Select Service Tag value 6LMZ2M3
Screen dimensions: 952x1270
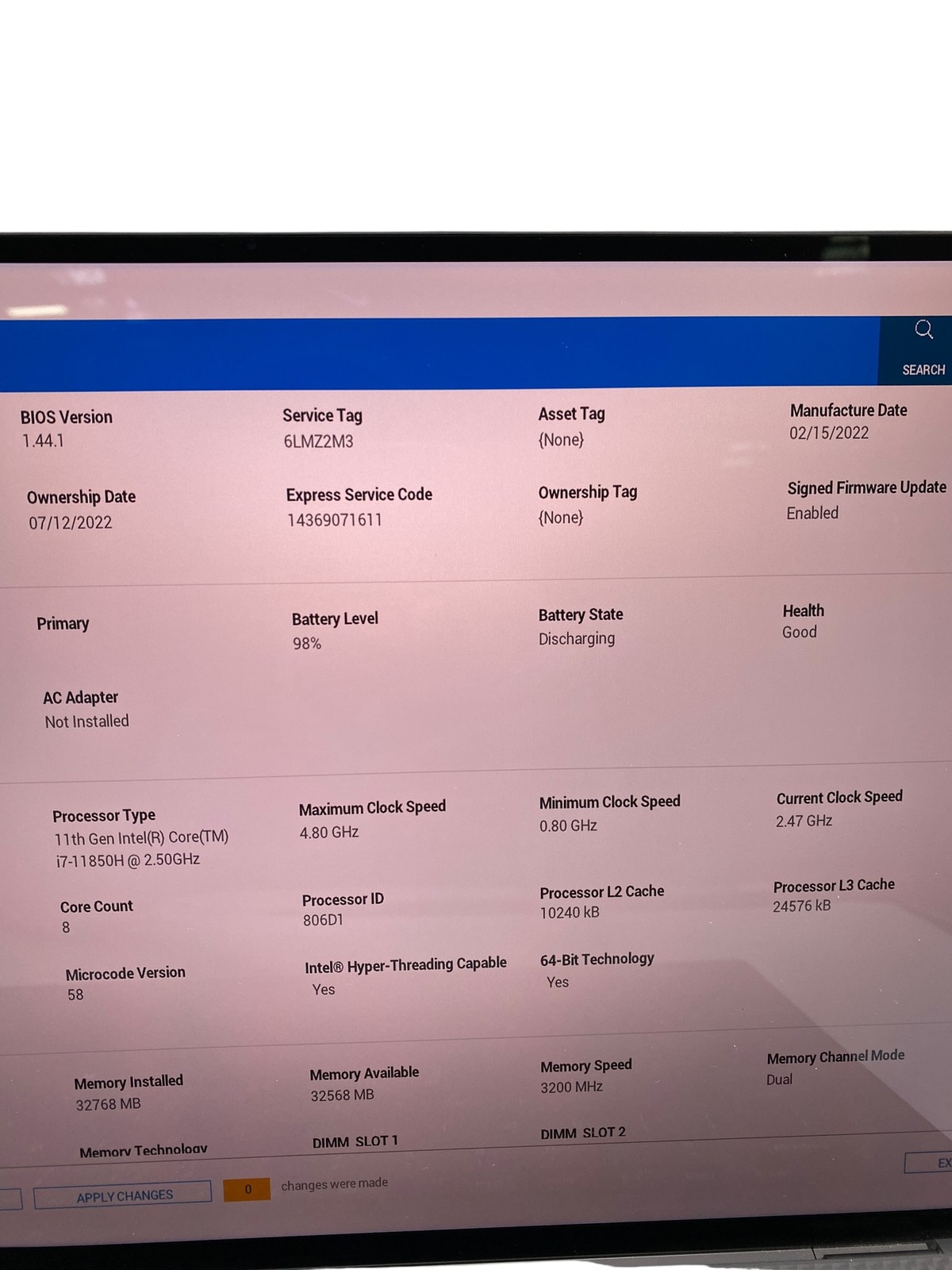318,441
